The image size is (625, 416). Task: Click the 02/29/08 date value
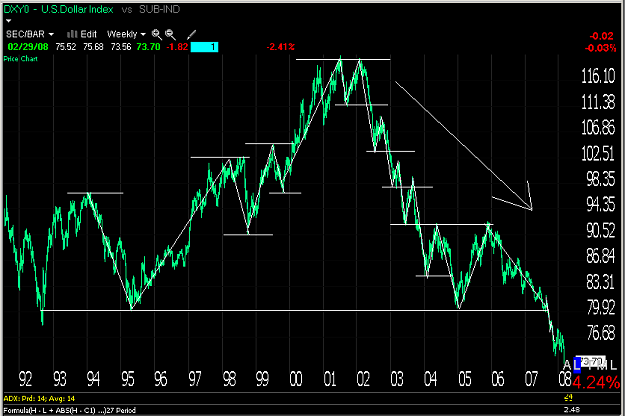[28, 47]
